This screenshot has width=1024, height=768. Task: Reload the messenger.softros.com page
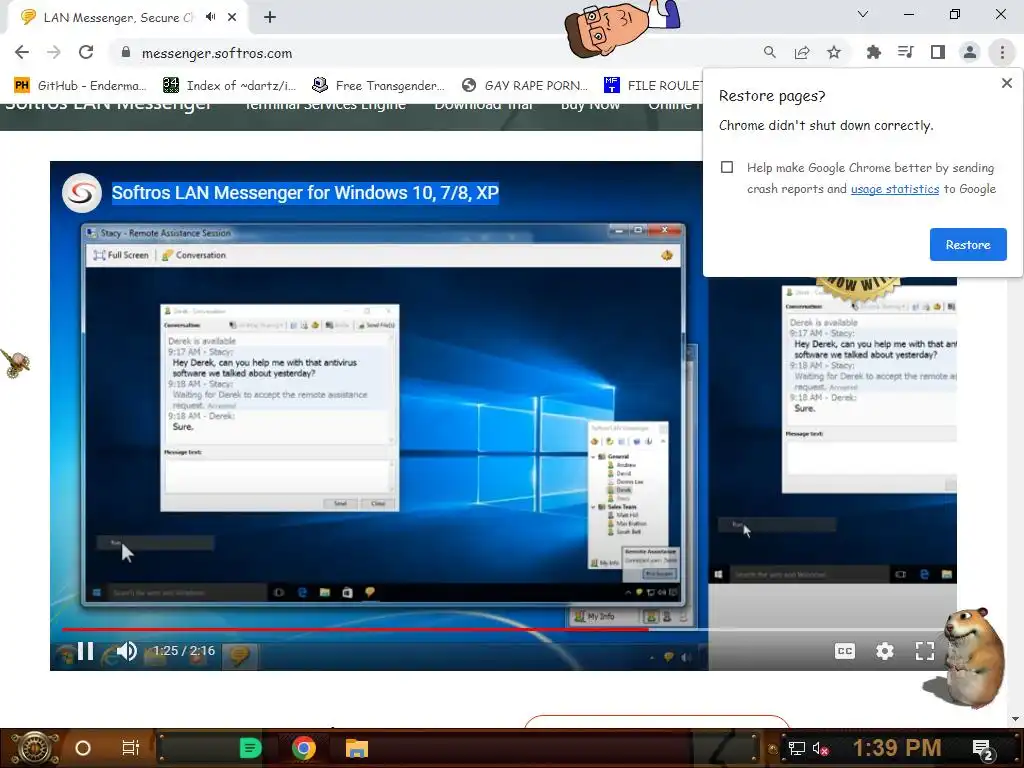86,52
